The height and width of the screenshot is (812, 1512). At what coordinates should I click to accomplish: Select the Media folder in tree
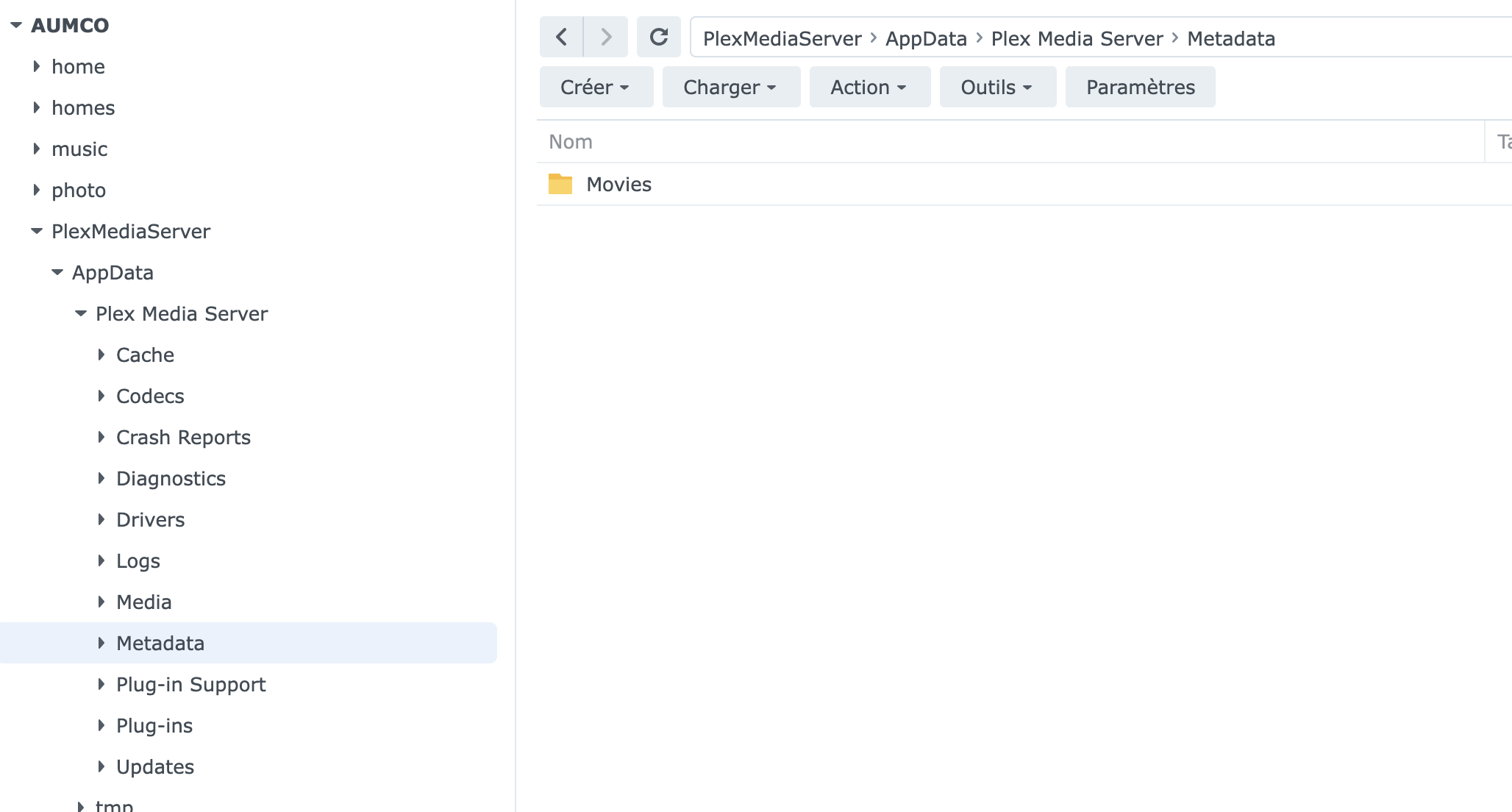(x=143, y=602)
